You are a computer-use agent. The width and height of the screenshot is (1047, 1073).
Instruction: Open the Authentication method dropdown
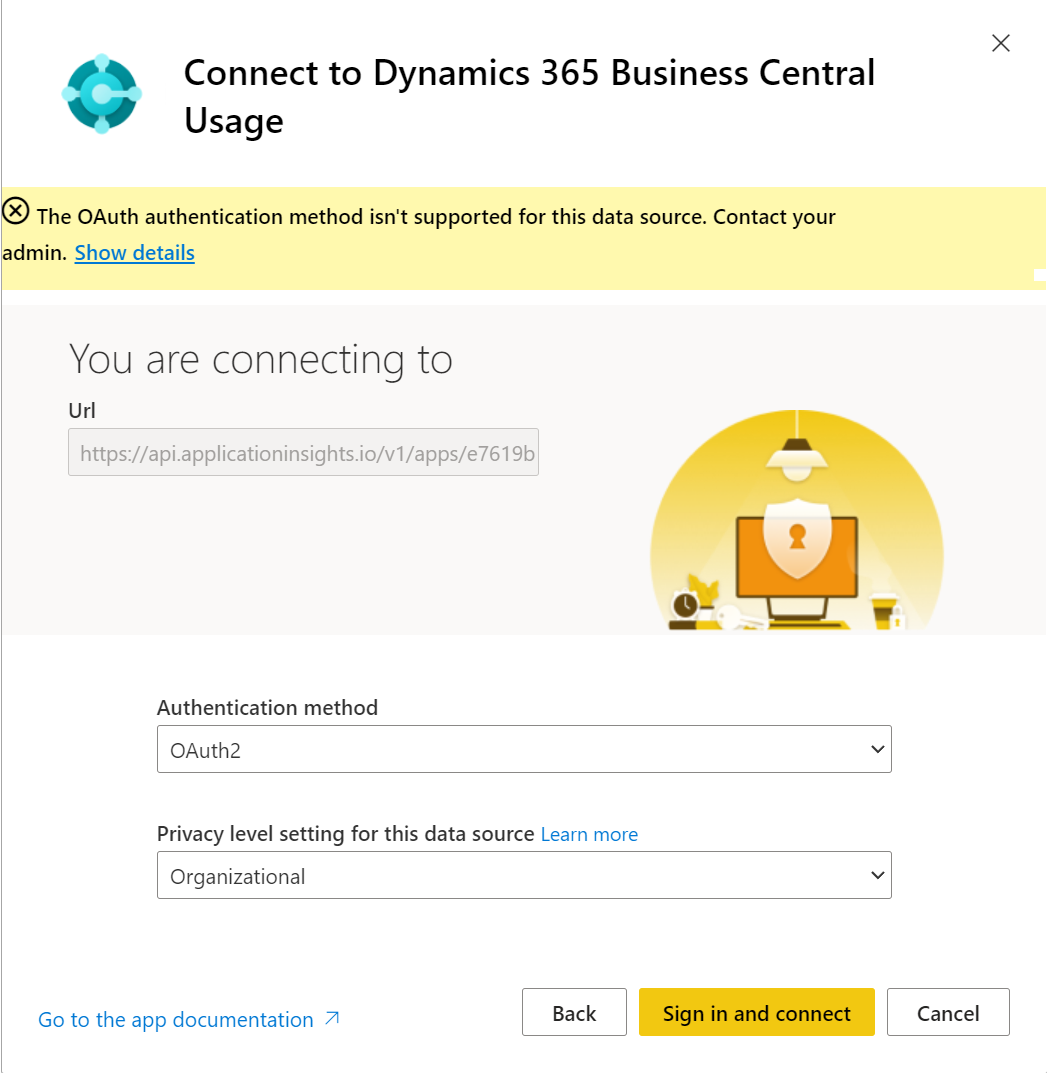click(524, 748)
